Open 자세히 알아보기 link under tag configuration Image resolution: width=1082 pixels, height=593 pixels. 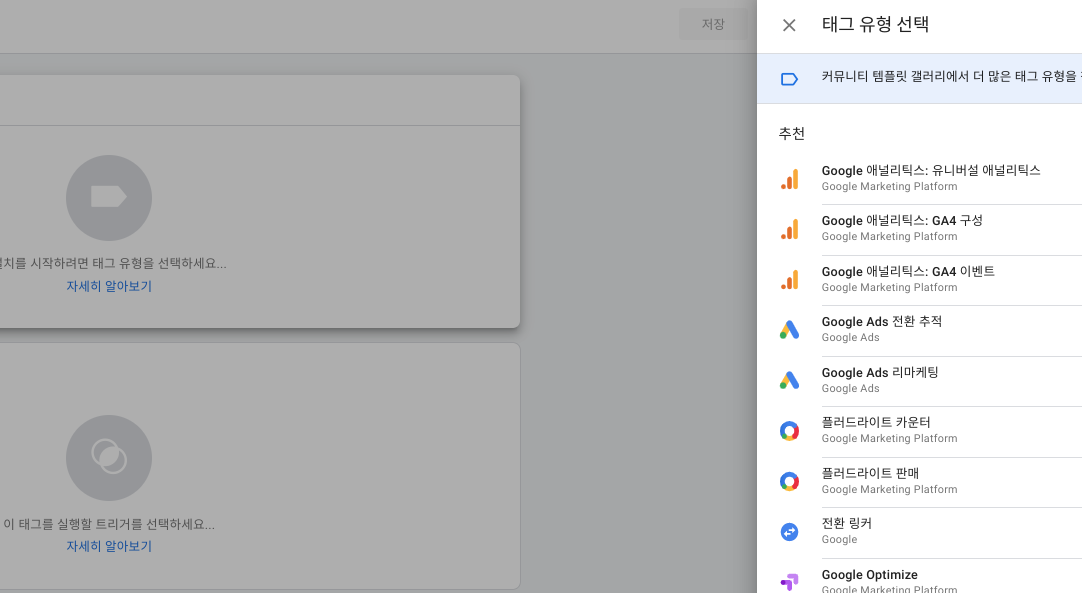(x=109, y=286)
